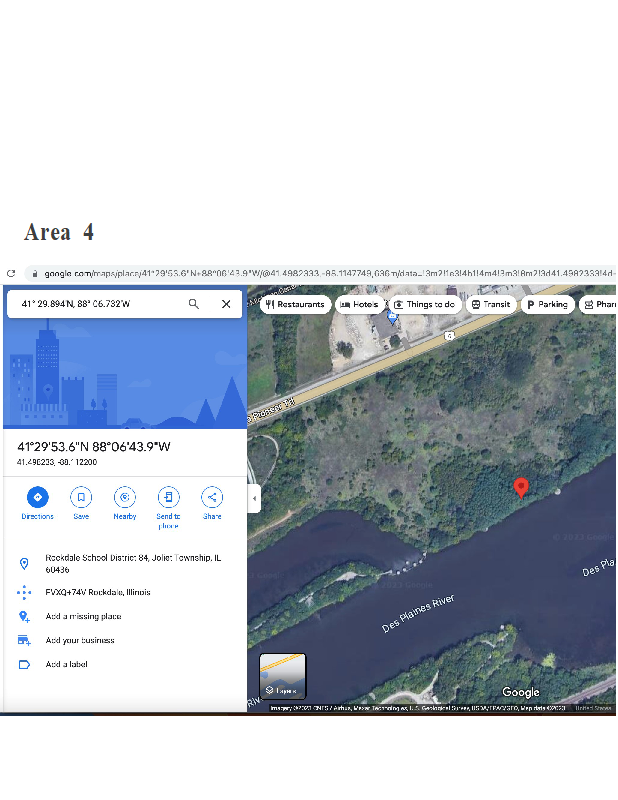Click the Directions icon button
This screenshot has height=800, width=618.
(x=37, y=497)
